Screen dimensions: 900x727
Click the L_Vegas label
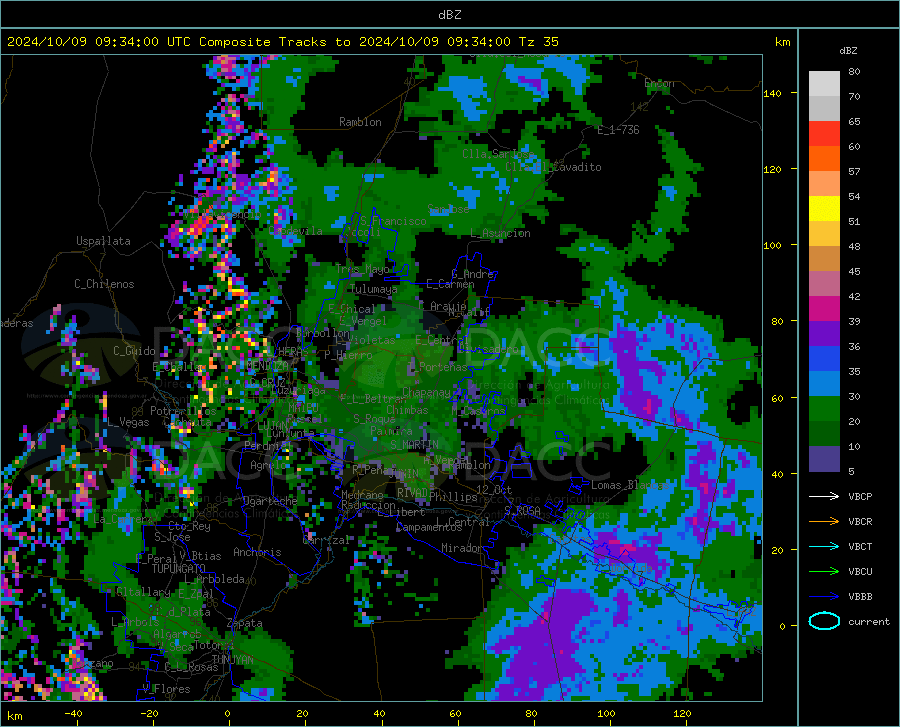pos(128,422)
